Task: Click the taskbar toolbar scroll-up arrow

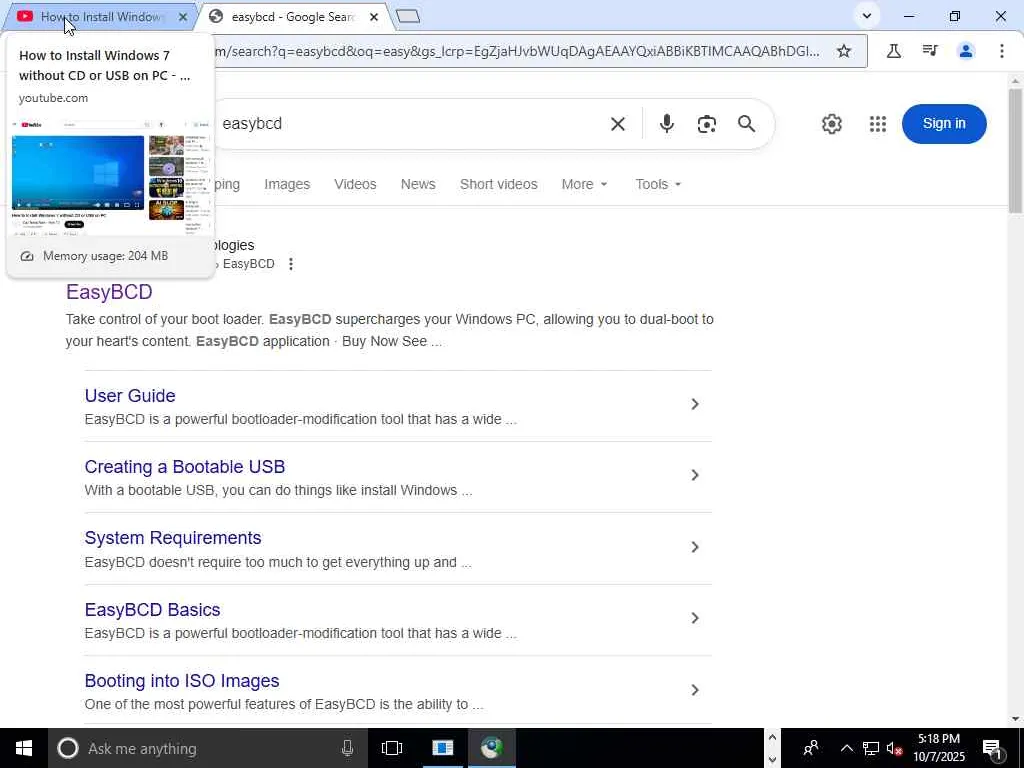Action: coord(772,738)
